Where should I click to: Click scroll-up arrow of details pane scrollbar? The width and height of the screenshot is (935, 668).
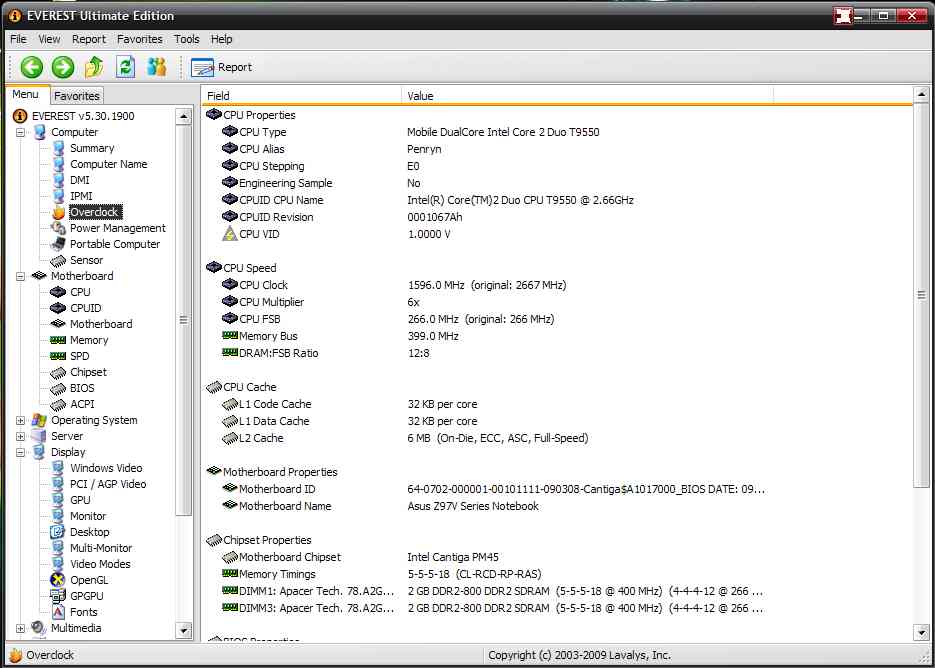coord(921,94)
